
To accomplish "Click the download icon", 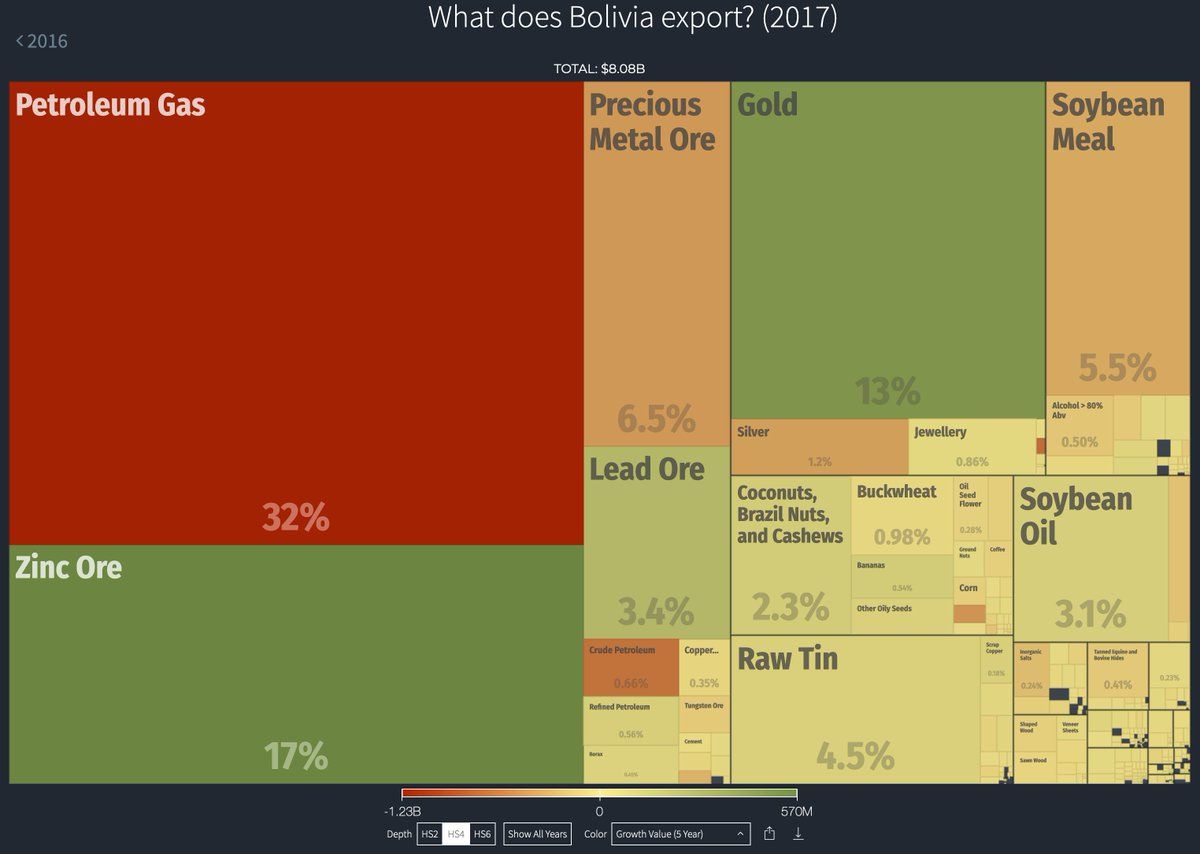I will tap(799, 833).
